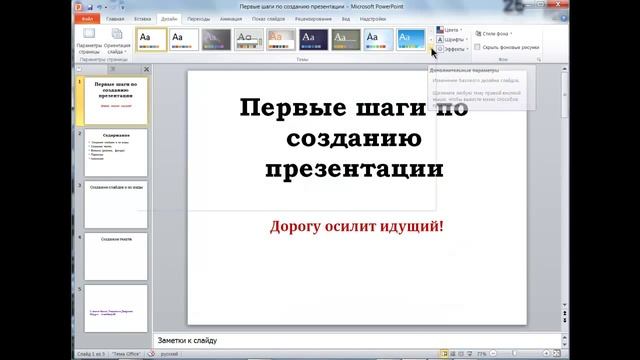
Task: Select the first white Office theme thumbnail
Action: click(151, 40)
